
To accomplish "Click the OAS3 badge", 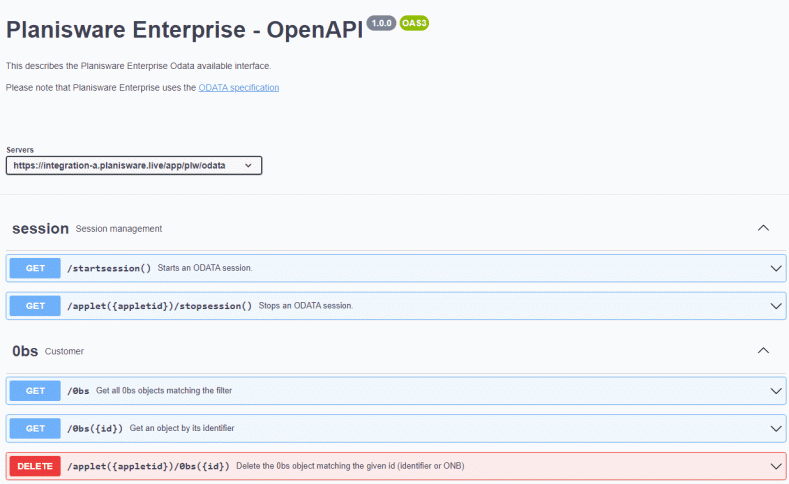I will click(x=414, y=23).
